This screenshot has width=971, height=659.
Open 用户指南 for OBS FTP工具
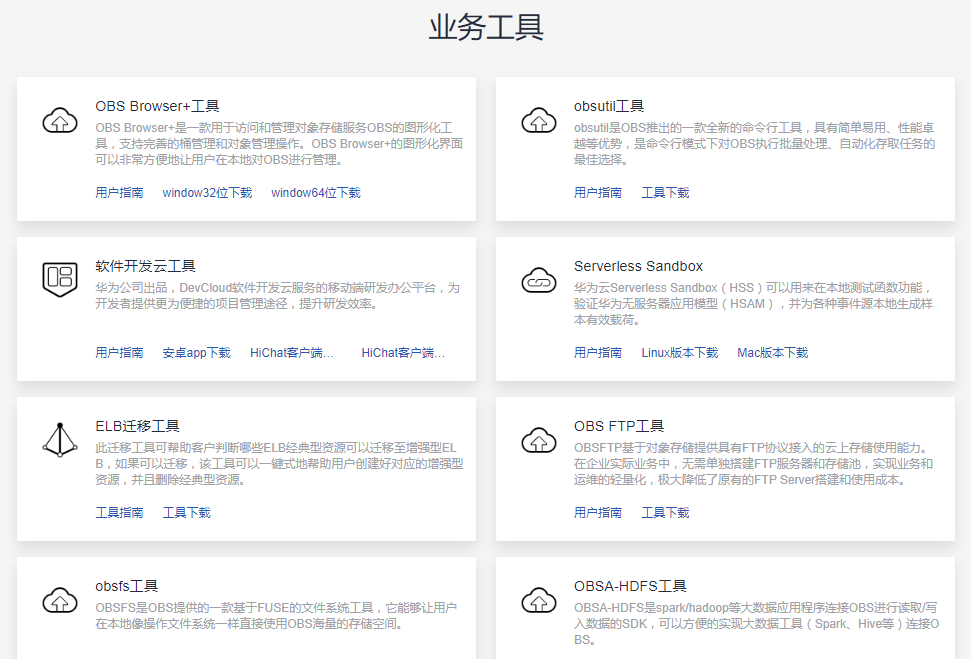click(x=598, y=512)
